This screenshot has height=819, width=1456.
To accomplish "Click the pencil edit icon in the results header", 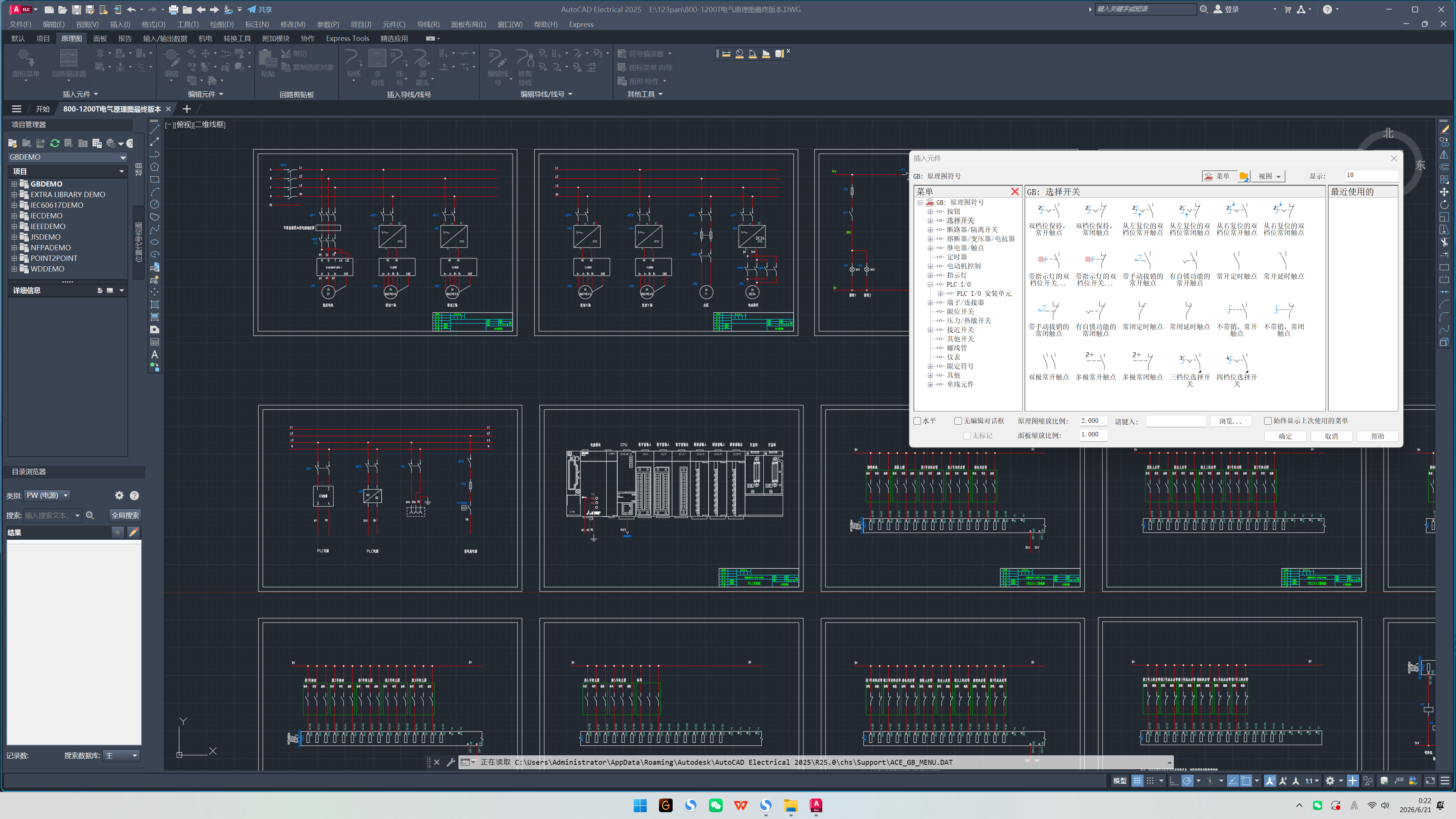I will click(133, 532).
